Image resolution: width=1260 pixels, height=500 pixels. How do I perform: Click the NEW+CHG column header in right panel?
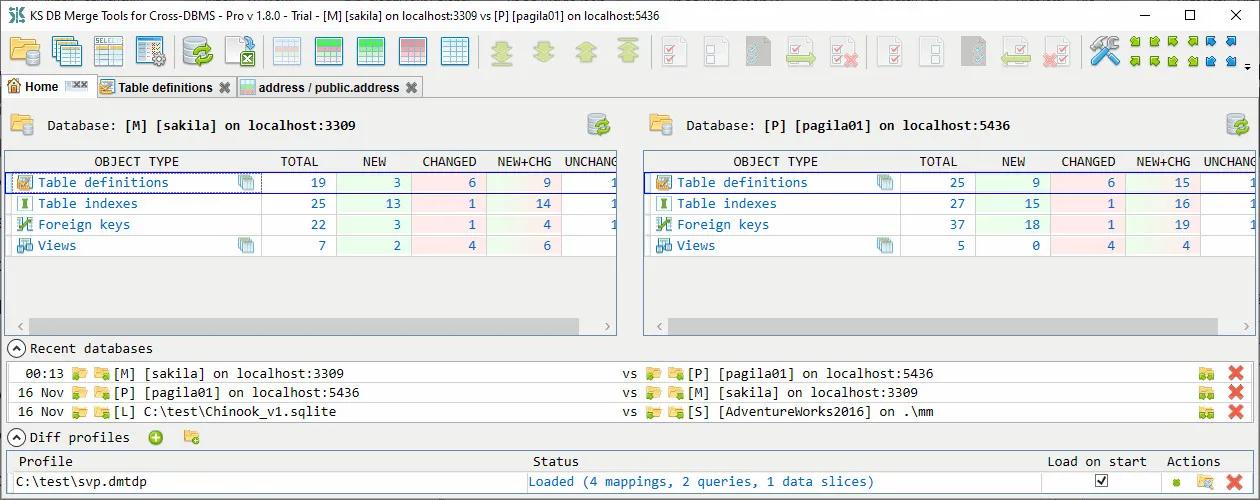coord(1163,161)
